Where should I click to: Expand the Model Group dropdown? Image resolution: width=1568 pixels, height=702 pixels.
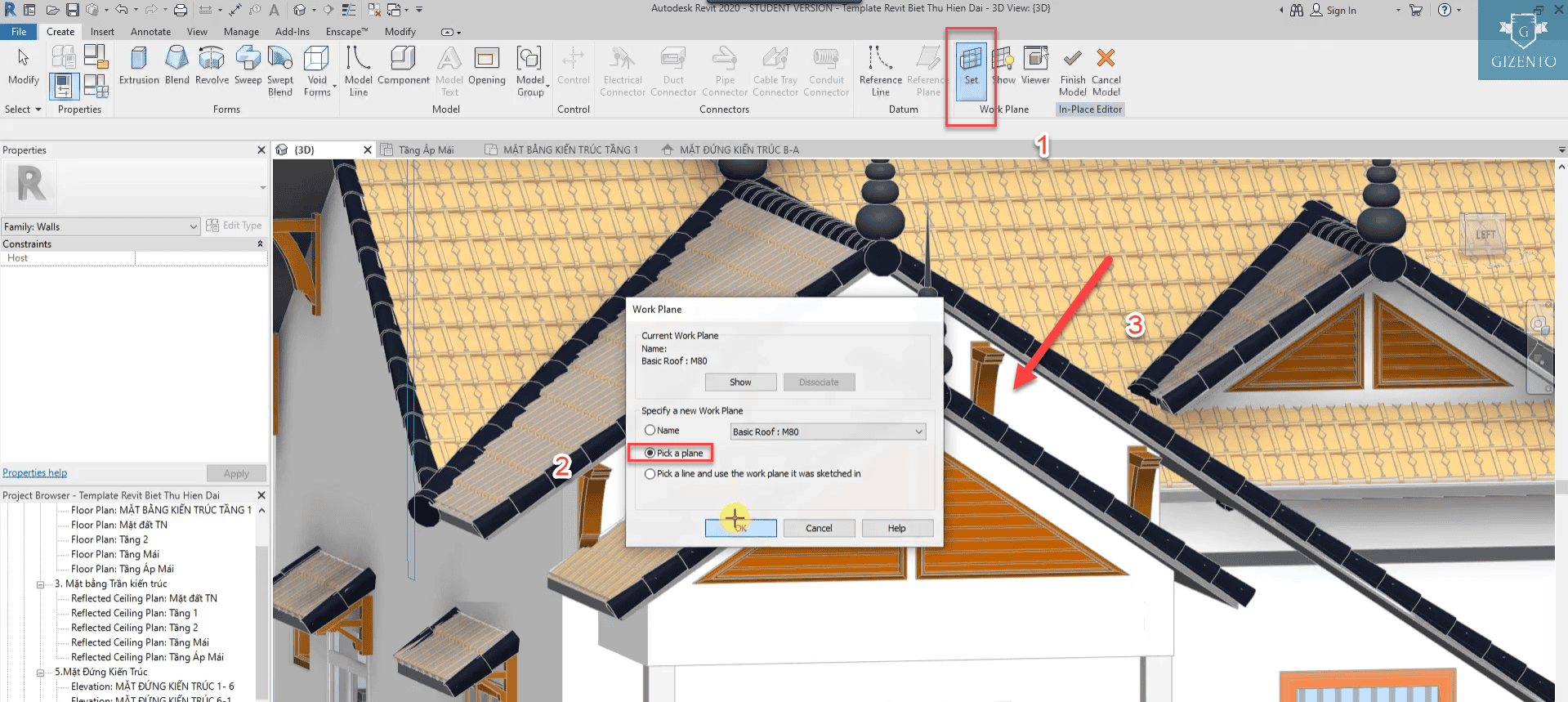point(547,86)
